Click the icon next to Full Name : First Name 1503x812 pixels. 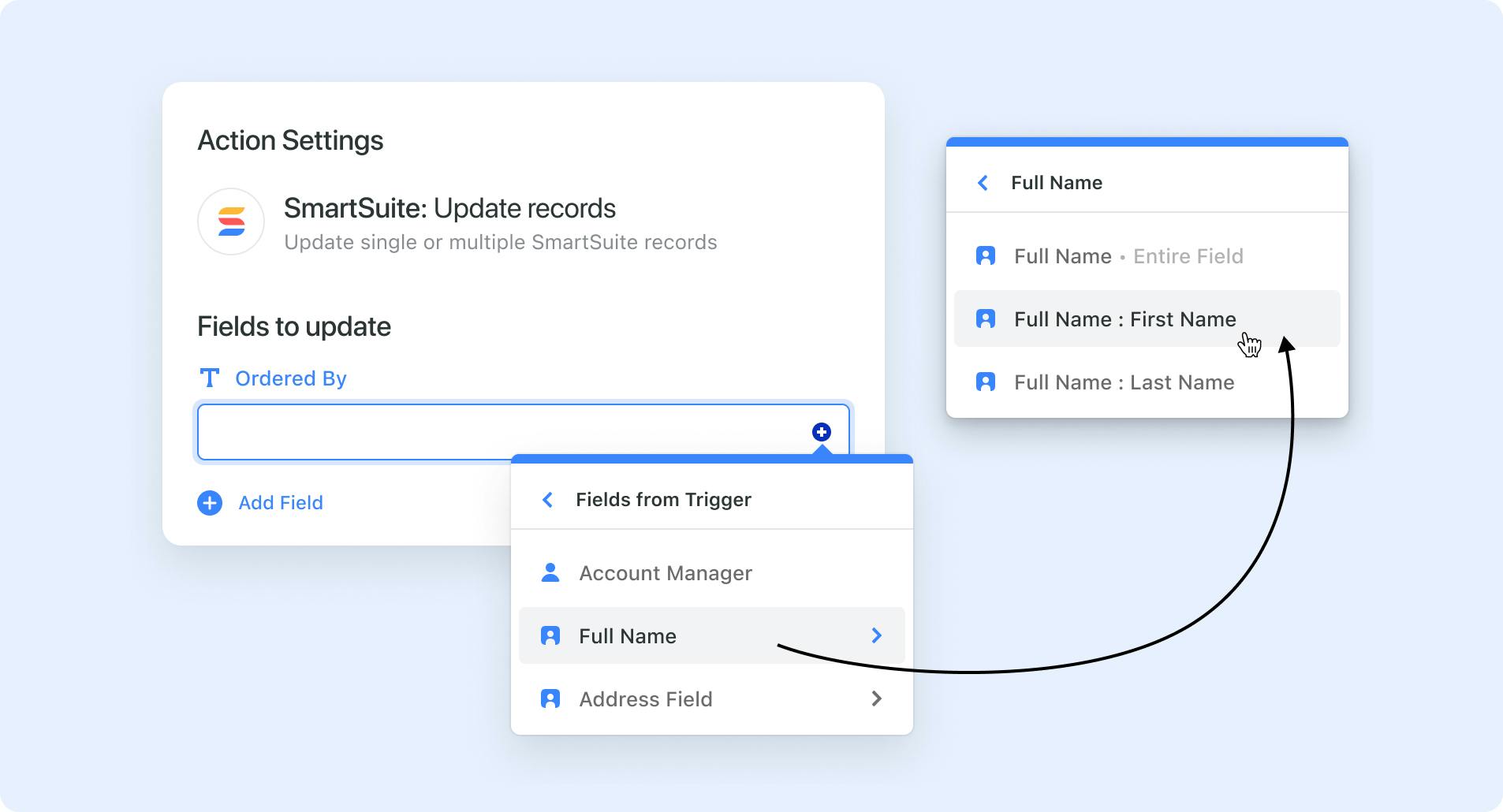point(986,318)
